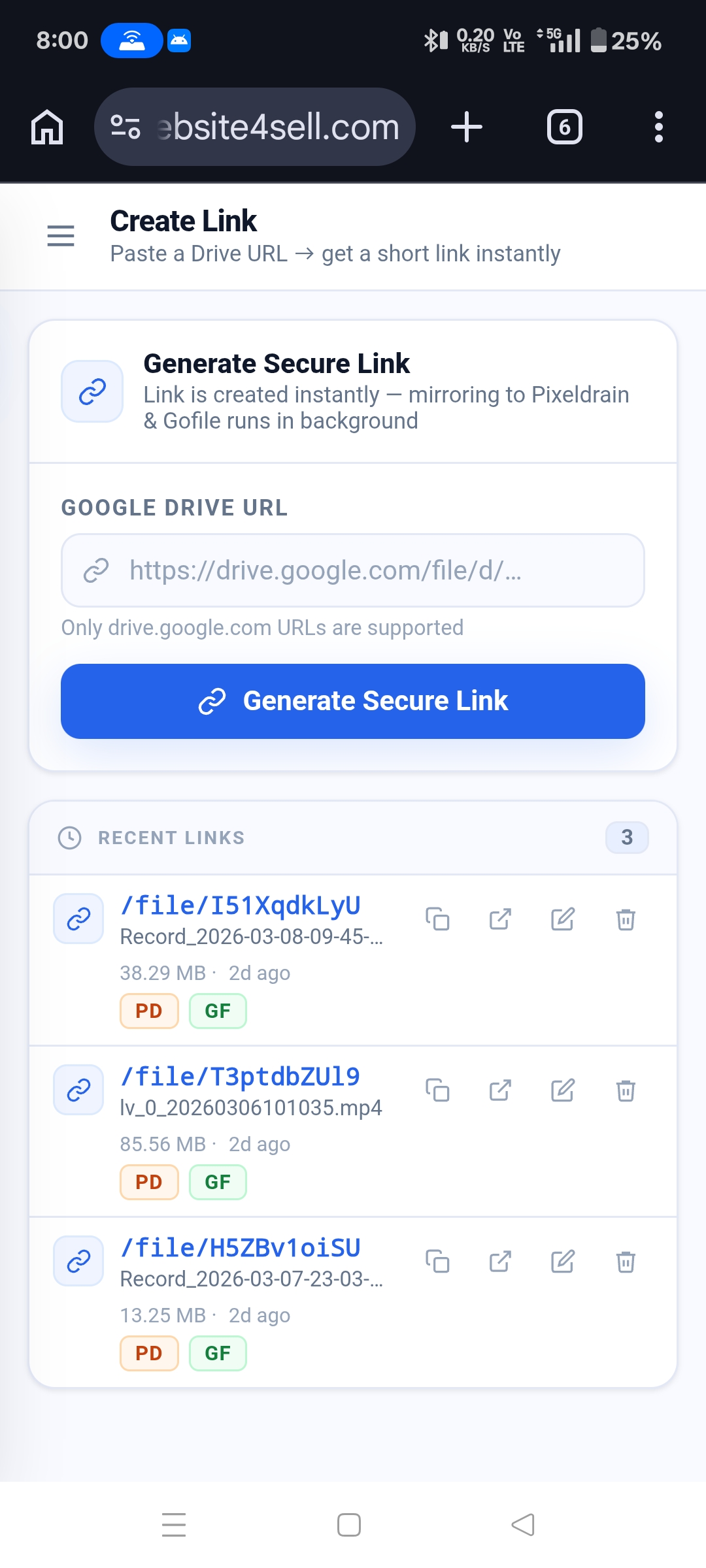Check the recent links counter badge
The height and width of the screenshot is (1568, 706).
point(626,837)
